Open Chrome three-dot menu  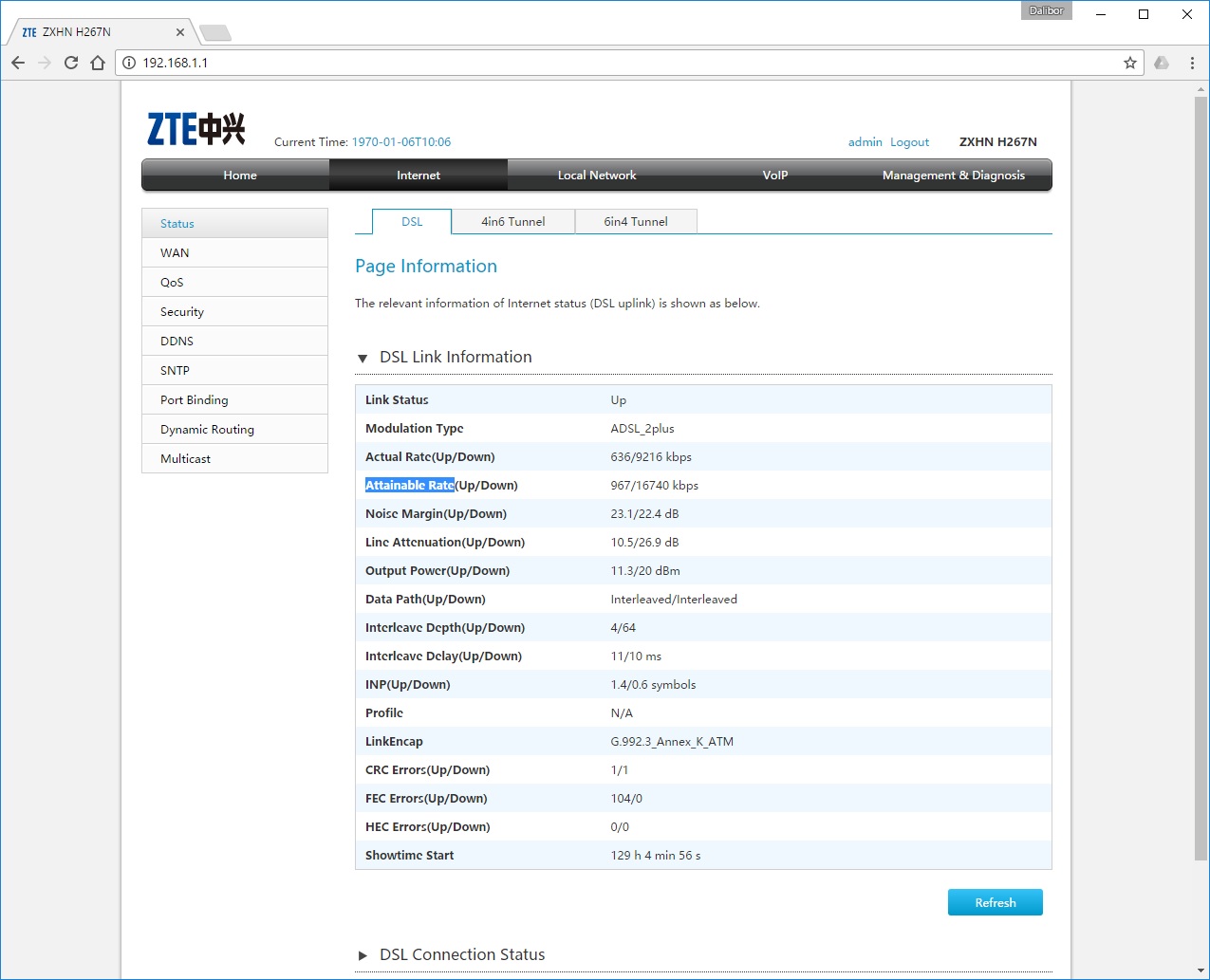(x=1192, y=63)
